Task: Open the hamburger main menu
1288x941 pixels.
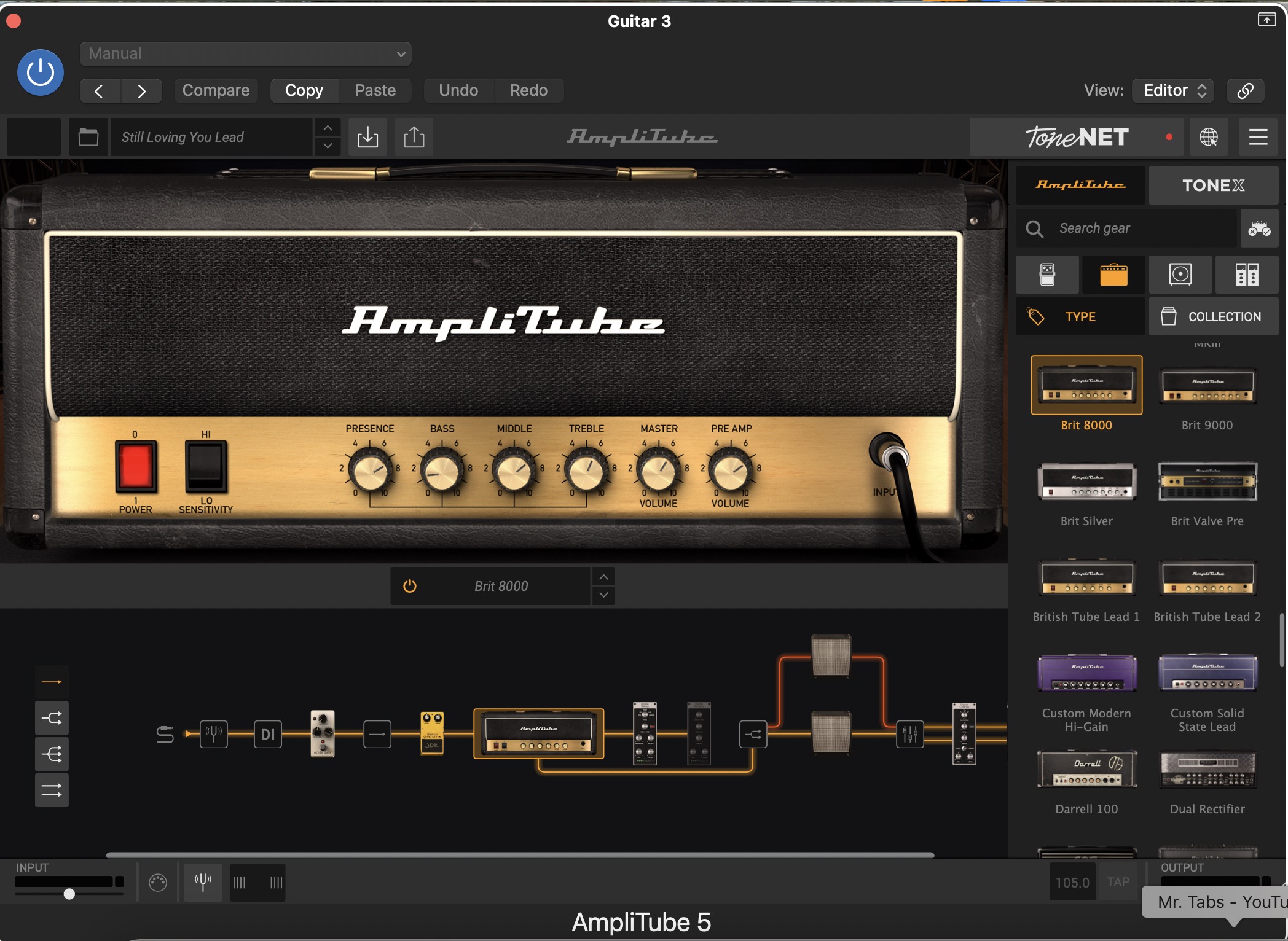Action: coord(1258,136)
